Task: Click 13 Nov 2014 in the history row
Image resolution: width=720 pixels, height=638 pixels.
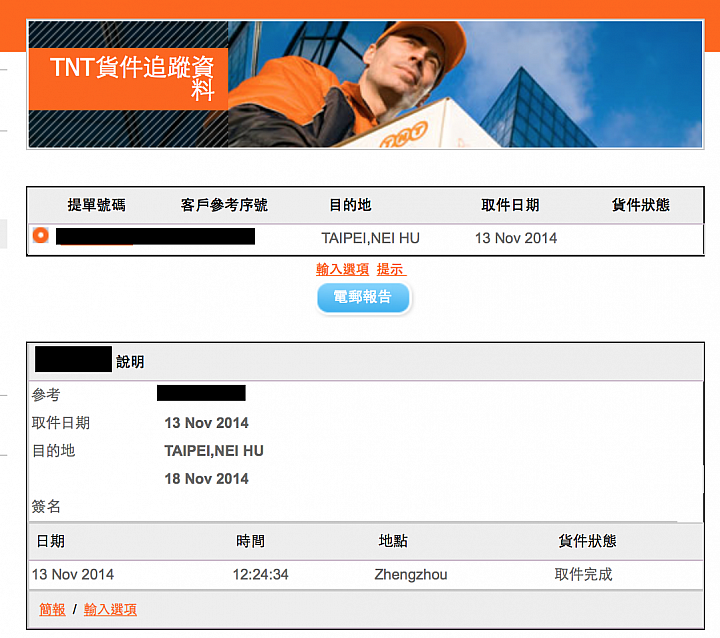Action: click(73, 574)
